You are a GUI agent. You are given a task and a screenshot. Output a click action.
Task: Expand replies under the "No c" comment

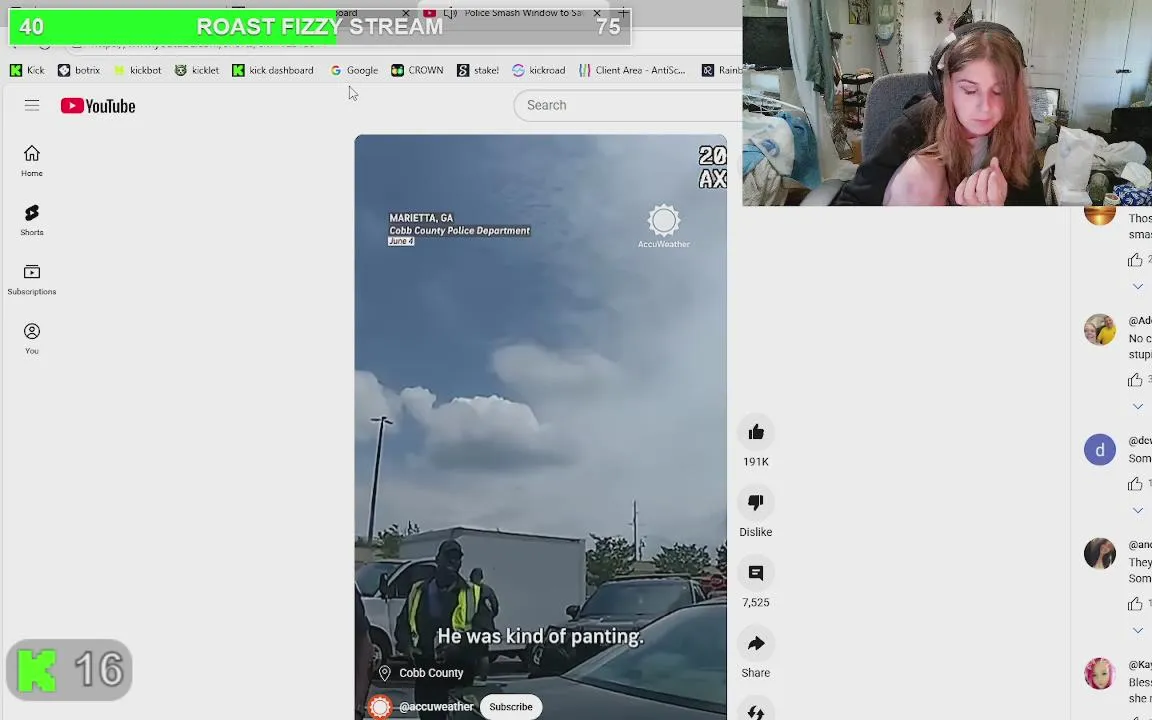click(1137, 406)
